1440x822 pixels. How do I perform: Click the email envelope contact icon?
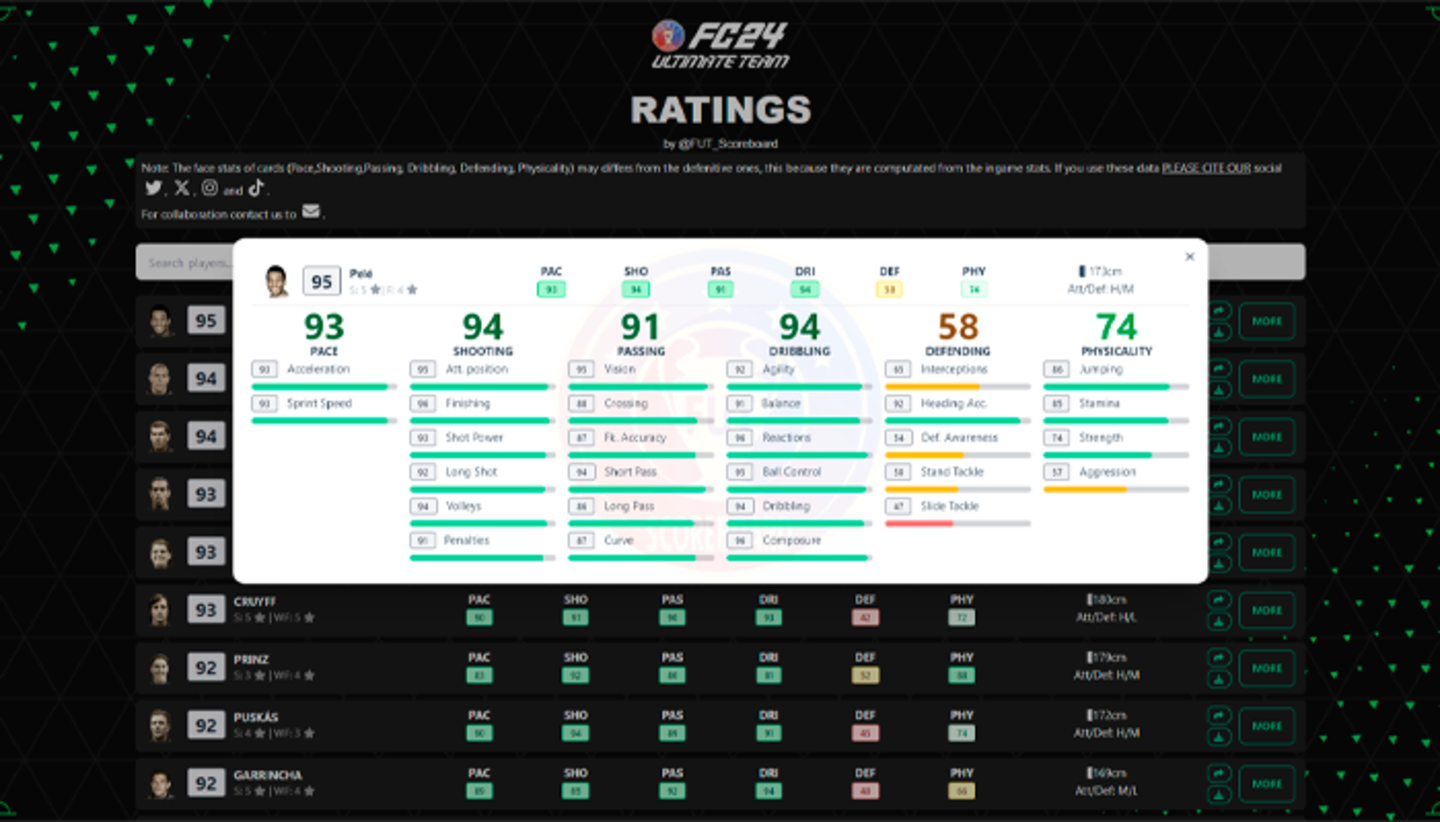click(311, 212)
